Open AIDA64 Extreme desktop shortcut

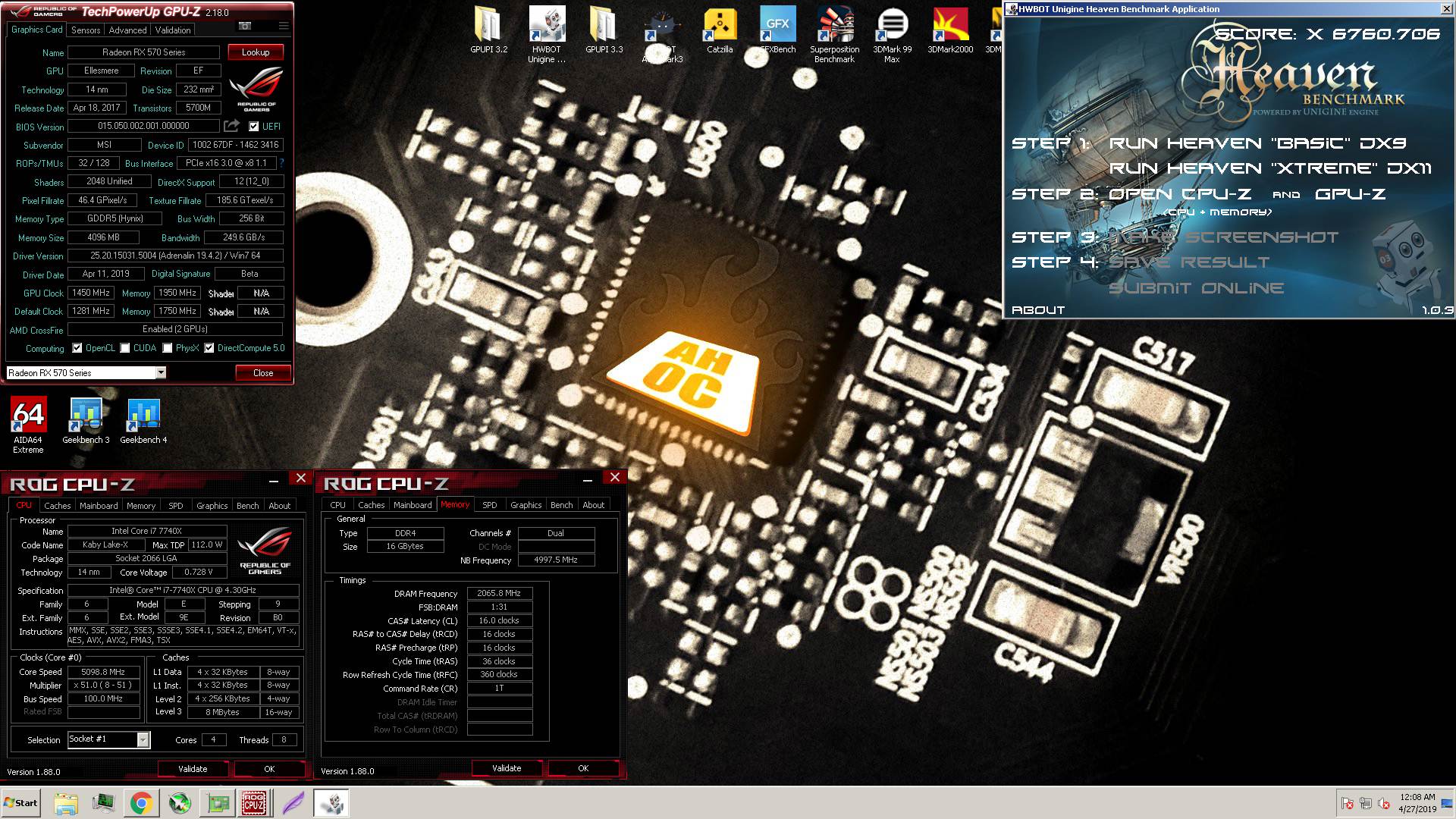pyautogui.click(x=28, y=425)
